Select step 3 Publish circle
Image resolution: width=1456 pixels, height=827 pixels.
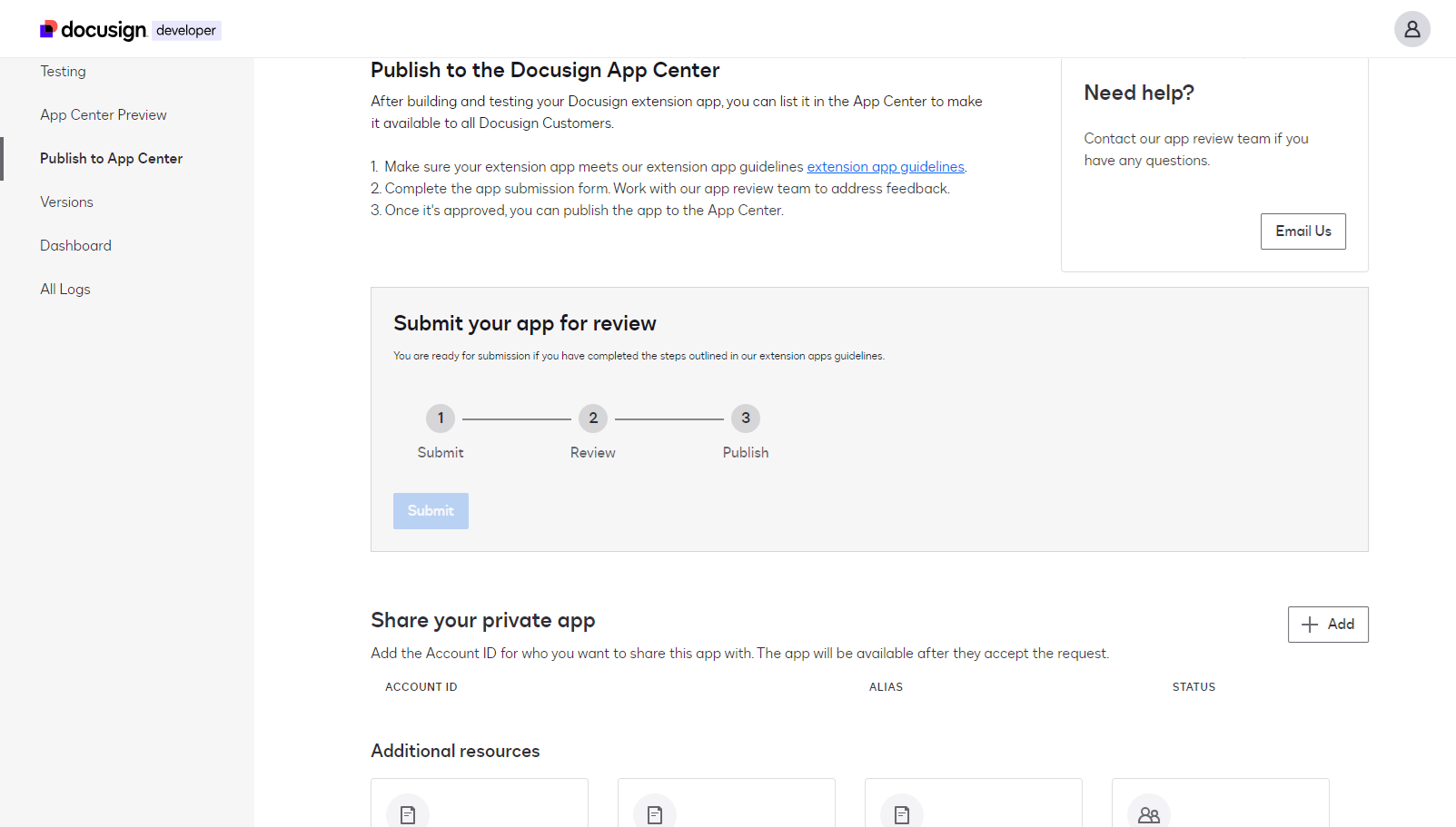(746, 418)
